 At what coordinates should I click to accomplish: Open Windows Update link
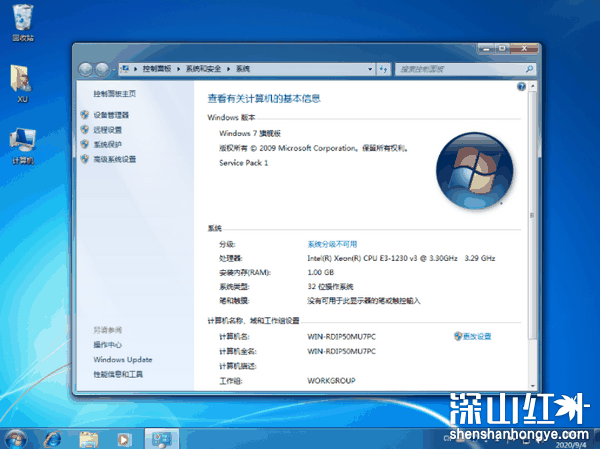123,359
